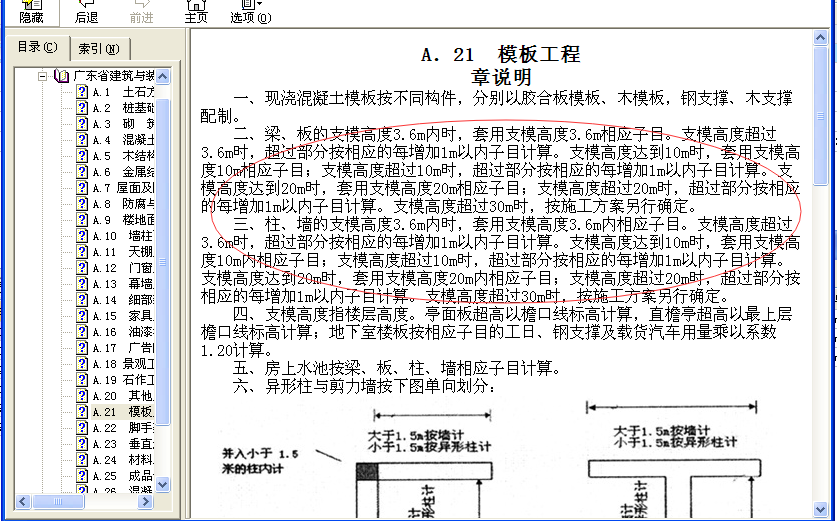Click the line 六、异形柱与剪力墙按下图单向划分
Image resolution: width=837 pixels, height=521 pixels.
365,386
